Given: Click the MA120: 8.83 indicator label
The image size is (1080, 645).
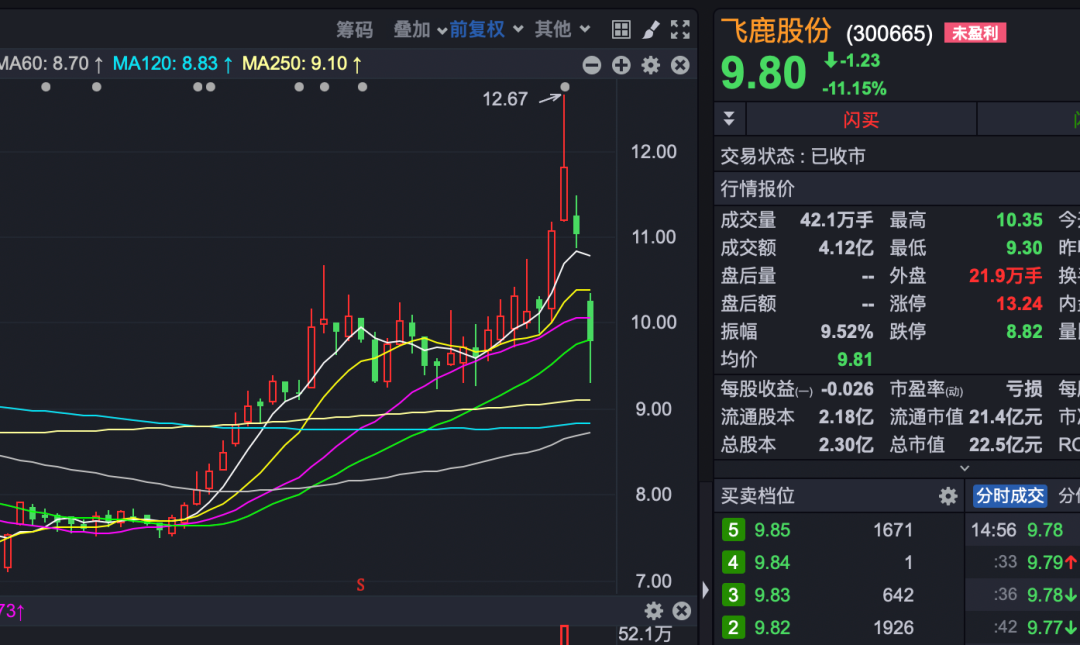Looking at the screenshot, I should coord(172,64).
